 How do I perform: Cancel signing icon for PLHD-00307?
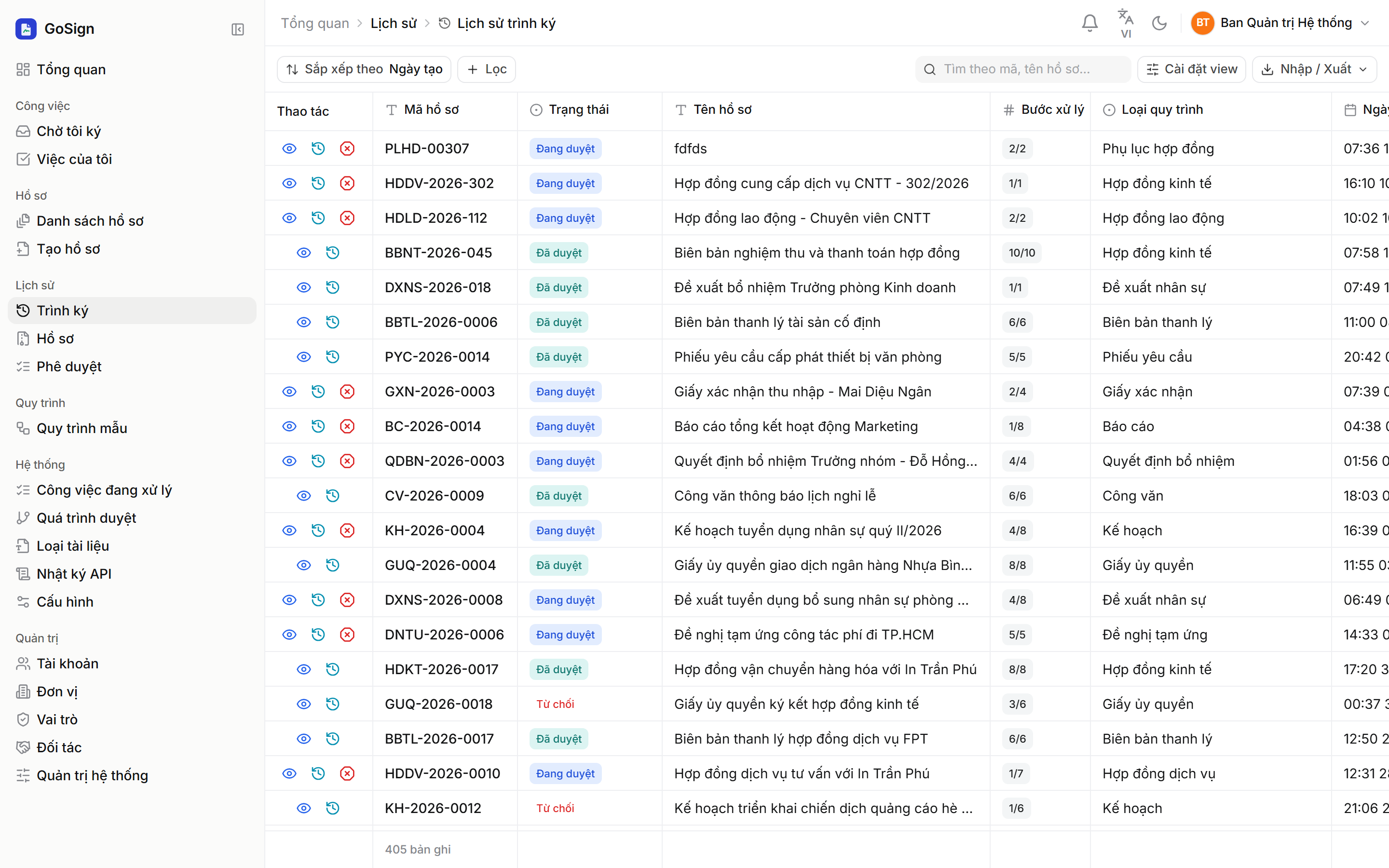click(x=347, y=149)
